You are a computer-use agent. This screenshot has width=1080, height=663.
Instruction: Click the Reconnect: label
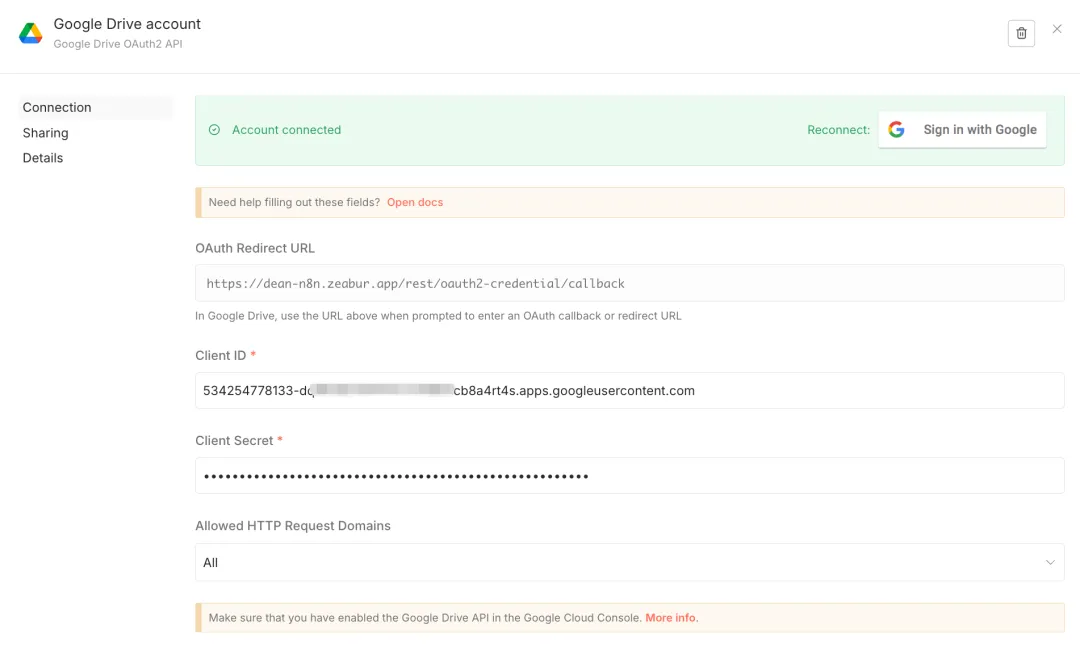pos(838,129)
